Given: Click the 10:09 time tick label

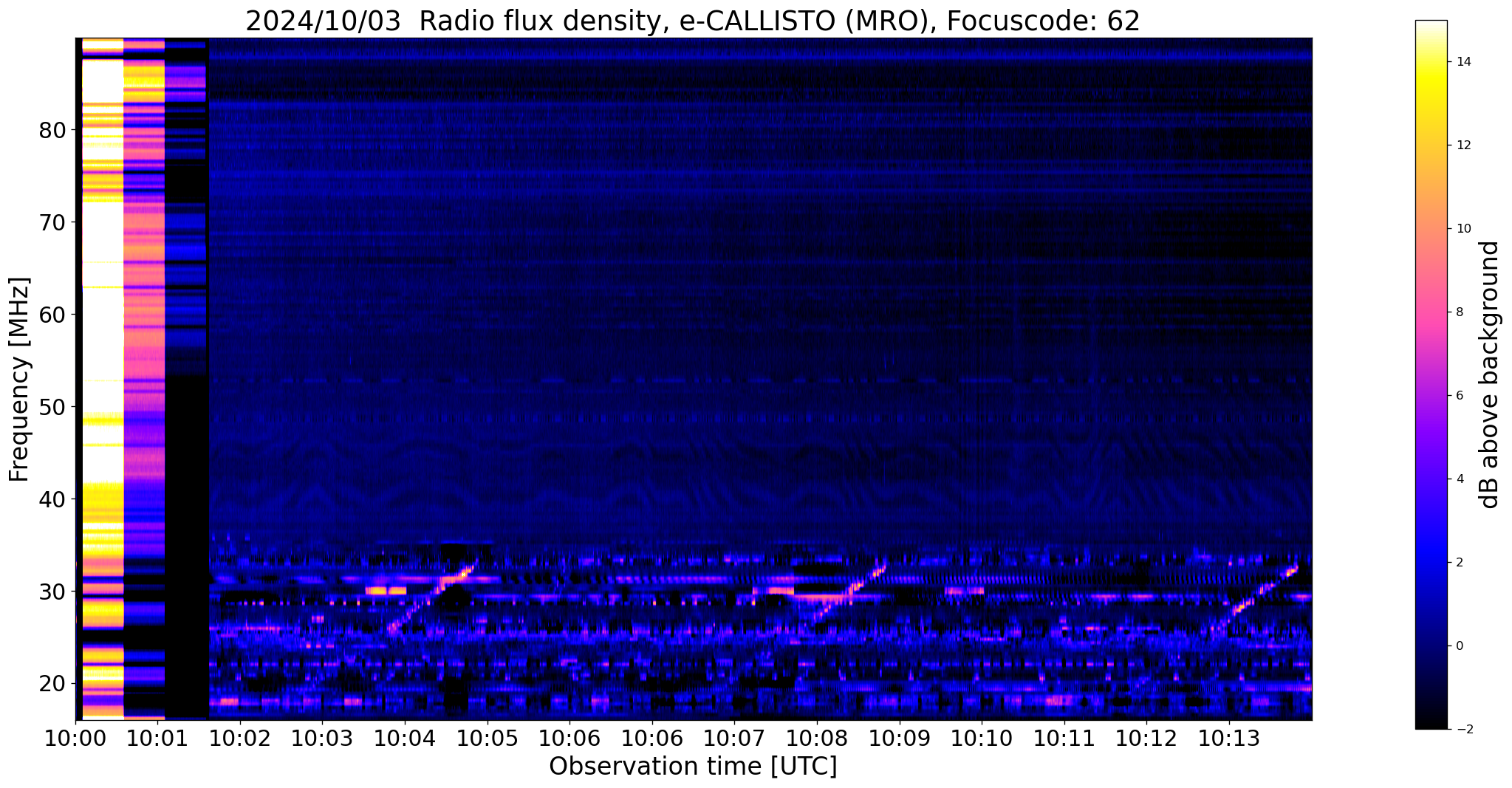Looking at the screenshot, I should tap(899, 739).
